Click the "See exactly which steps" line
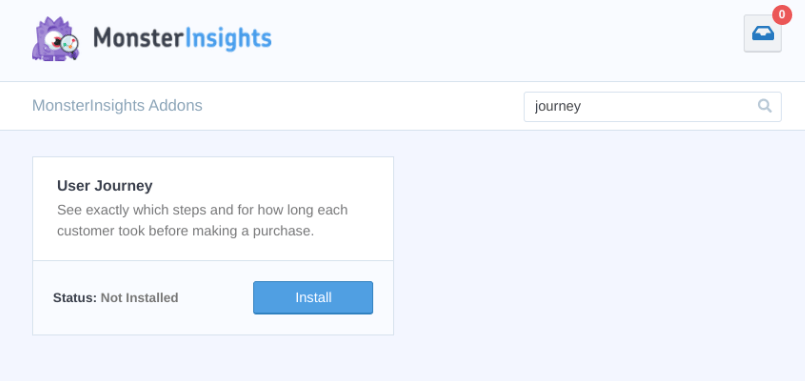Viewport: 805px width, 381px height. (x=202, y=210)
